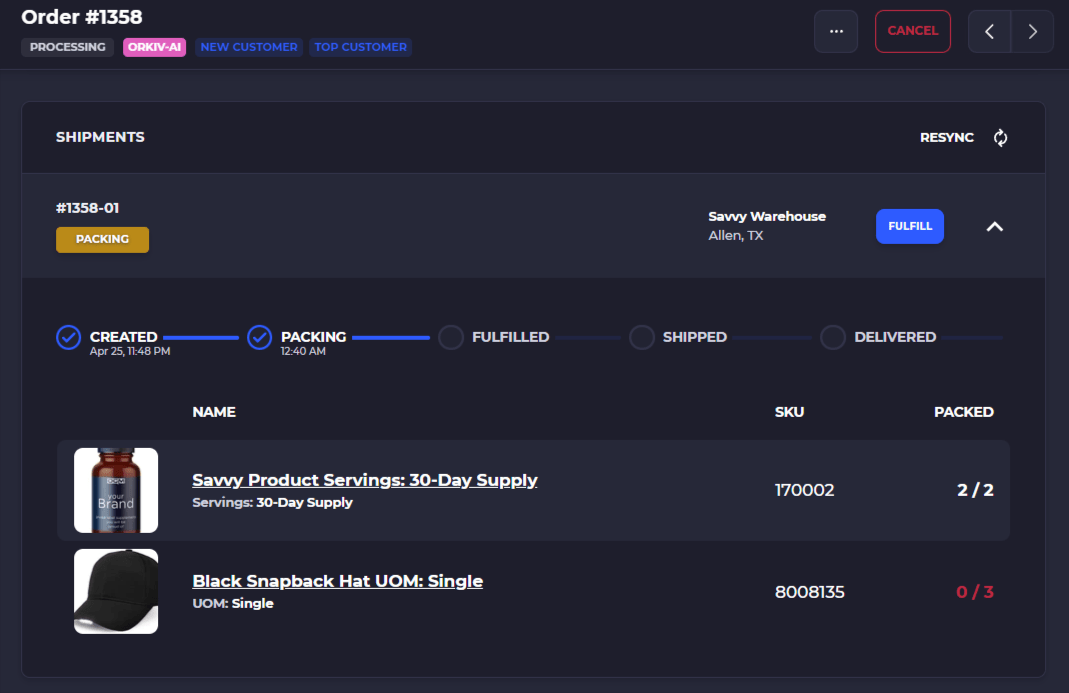Open the three-dot more options menu
Image resolution: width=1069 pixels, height=693 pixels.
pyautogui.click(x=836, y=31)
